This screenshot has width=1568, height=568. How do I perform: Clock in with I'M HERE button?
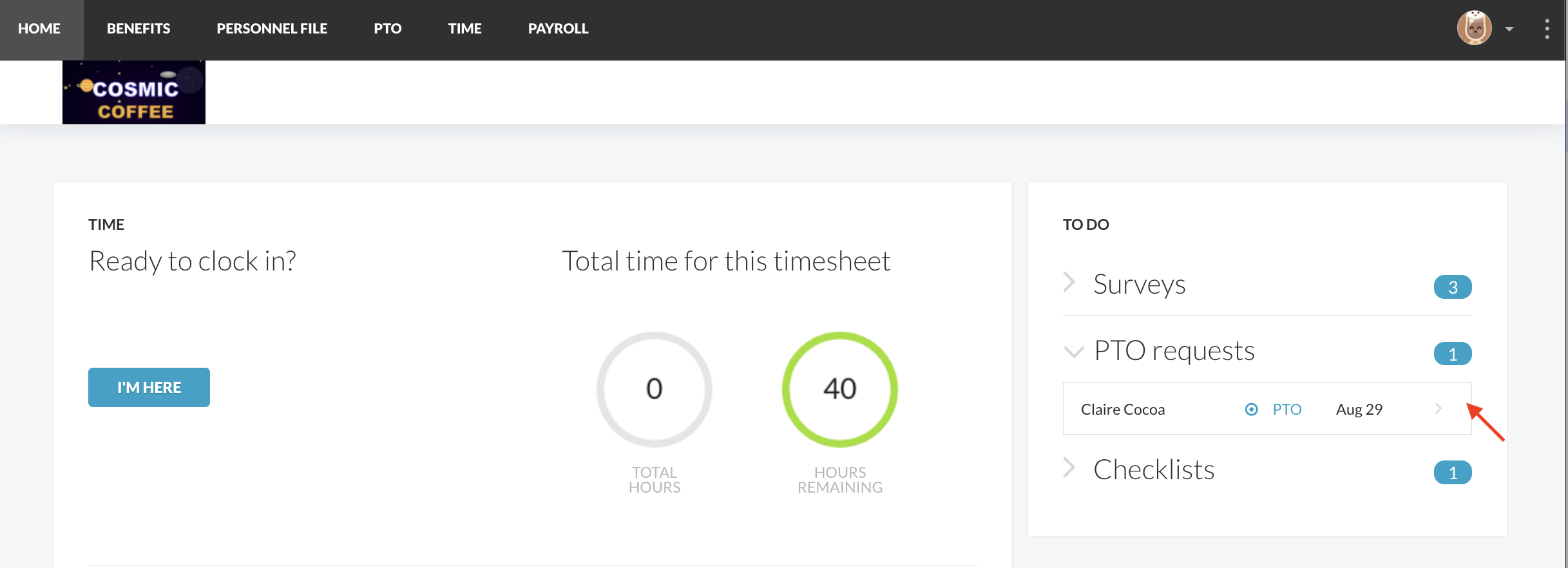149,387
